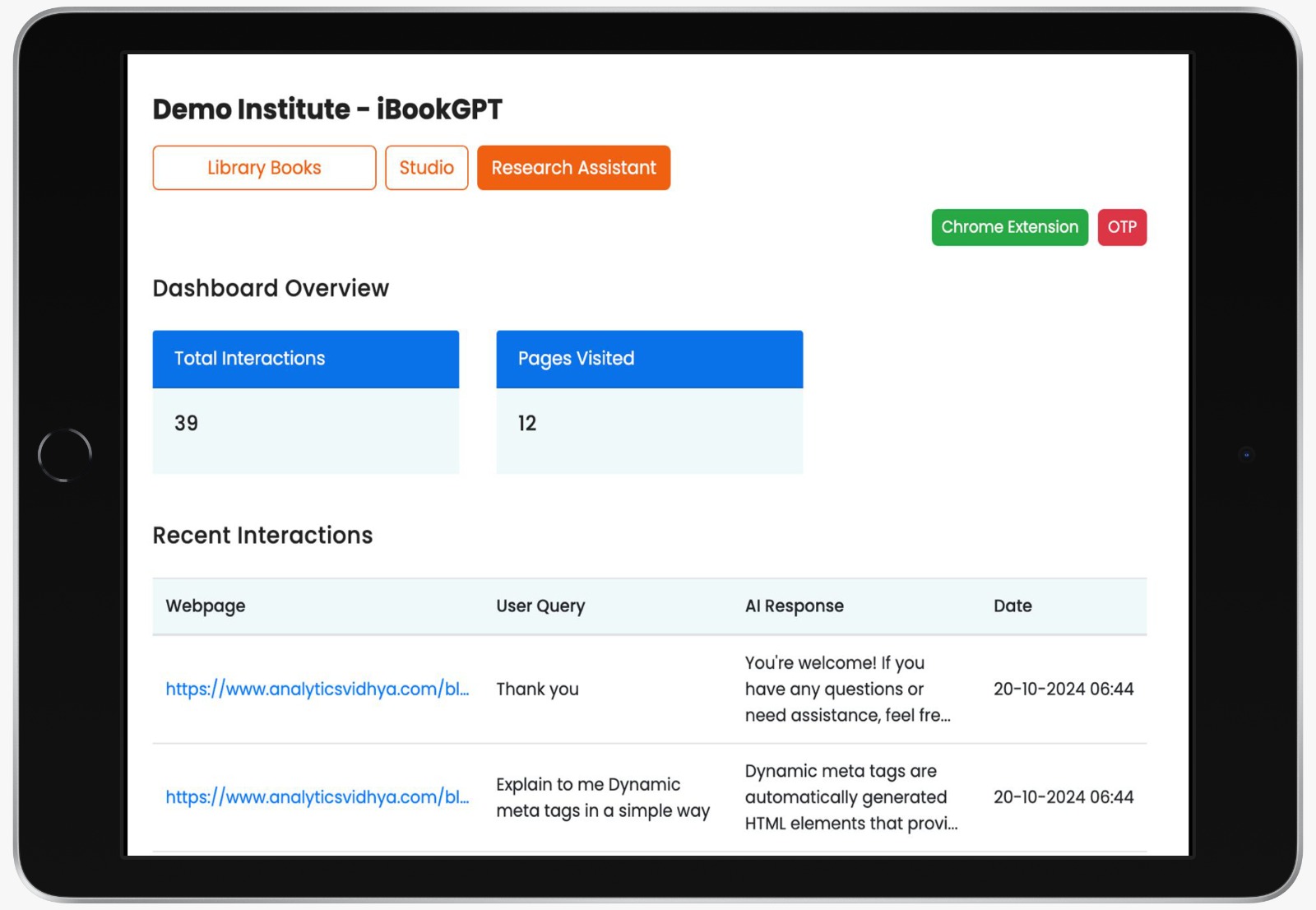Select the AI Response column header
This screenshot has height=910, width=1316.
pyautogui.click(x=795, y=606)
